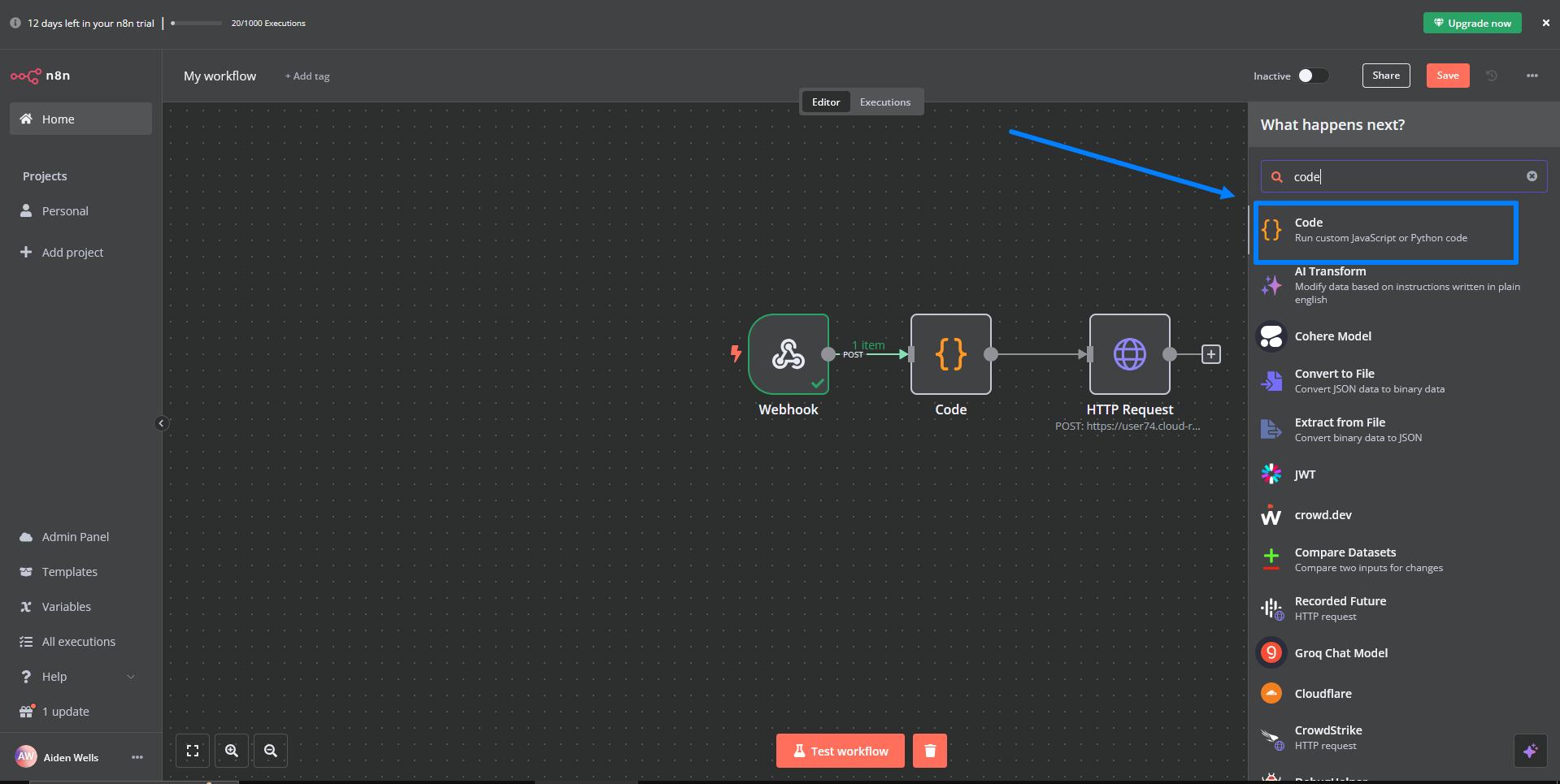Choose crowd.dev node

point(1404,515)
